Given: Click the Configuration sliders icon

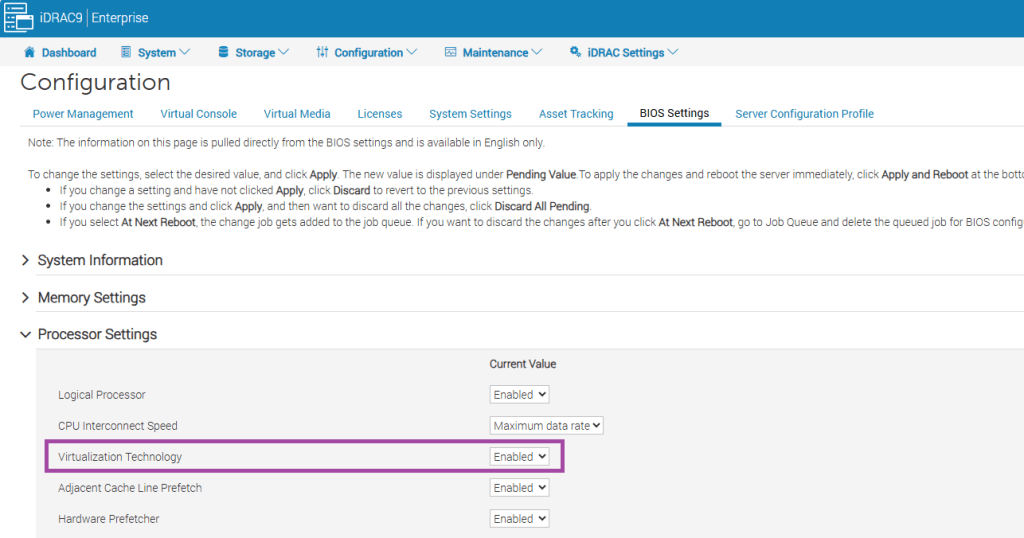Looking at the screenshot, I should (x=322, y=52).
